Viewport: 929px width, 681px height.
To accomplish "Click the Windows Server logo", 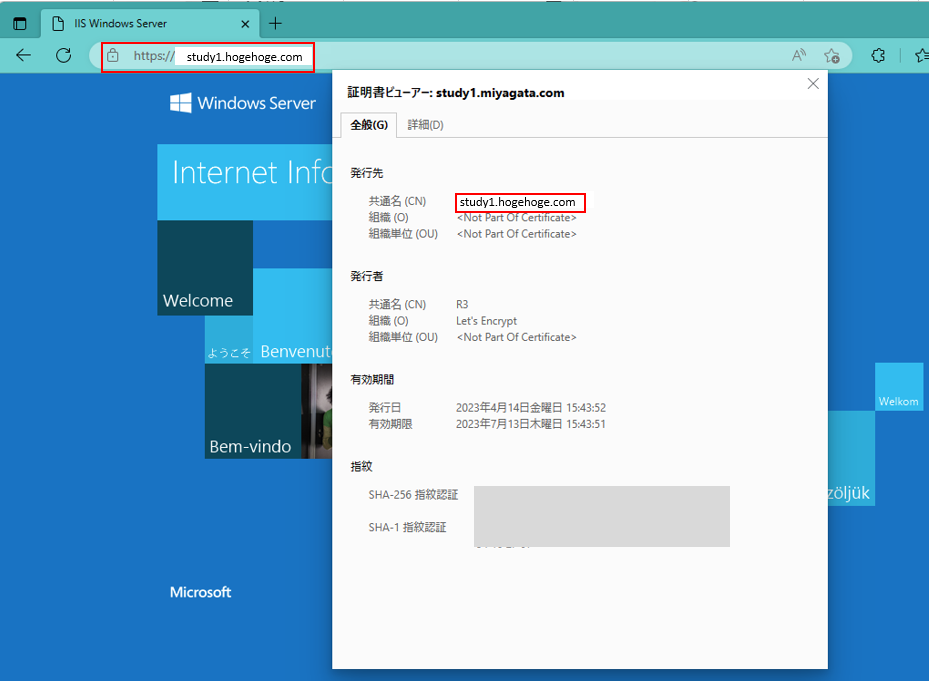I will pos(242,103).
